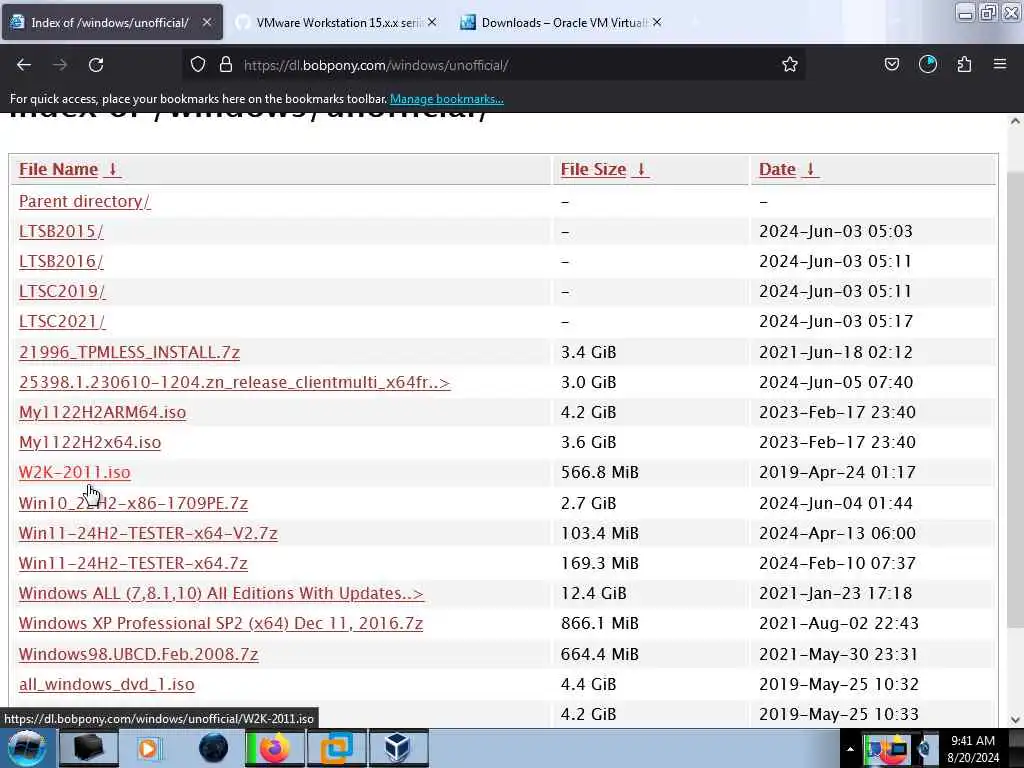Open the media player taskbar icon
1024x768 pixels.
149,748
